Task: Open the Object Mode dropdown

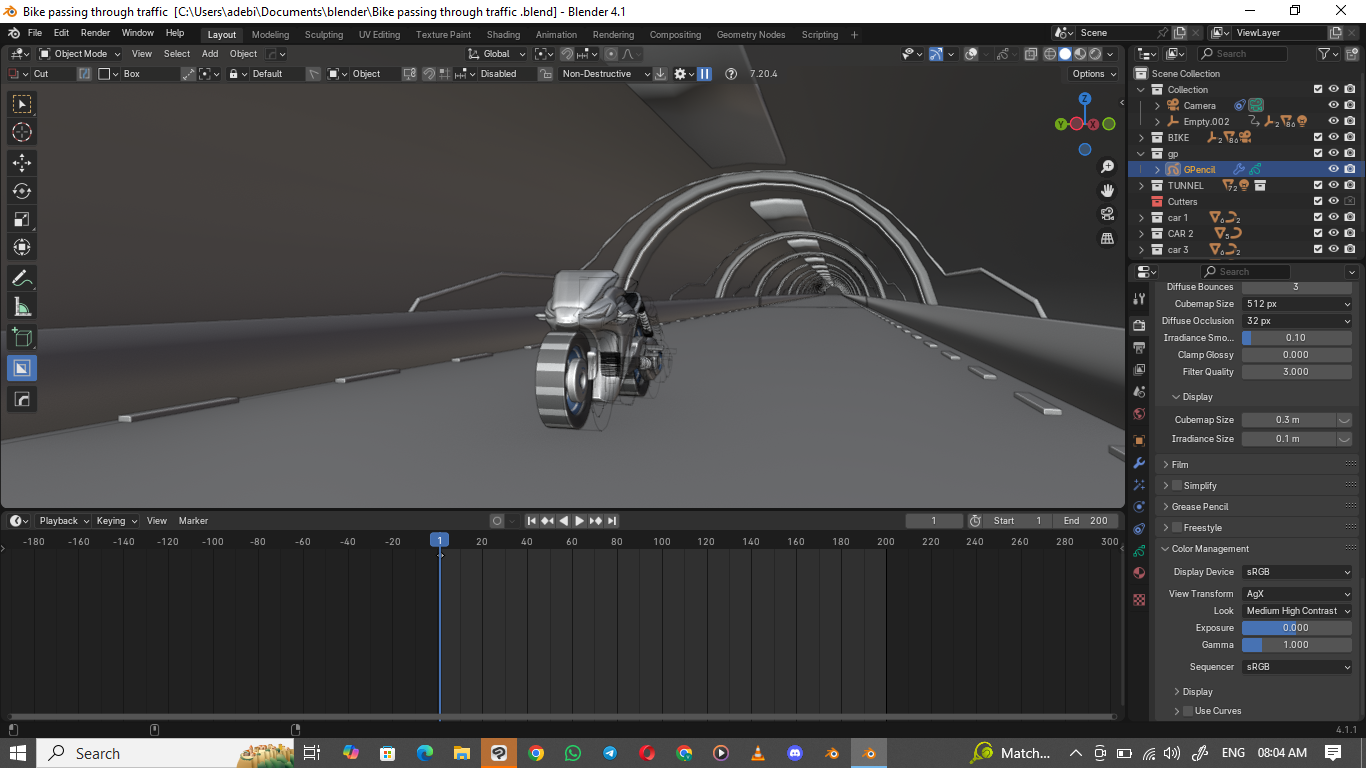Action: tap(81, 54)
